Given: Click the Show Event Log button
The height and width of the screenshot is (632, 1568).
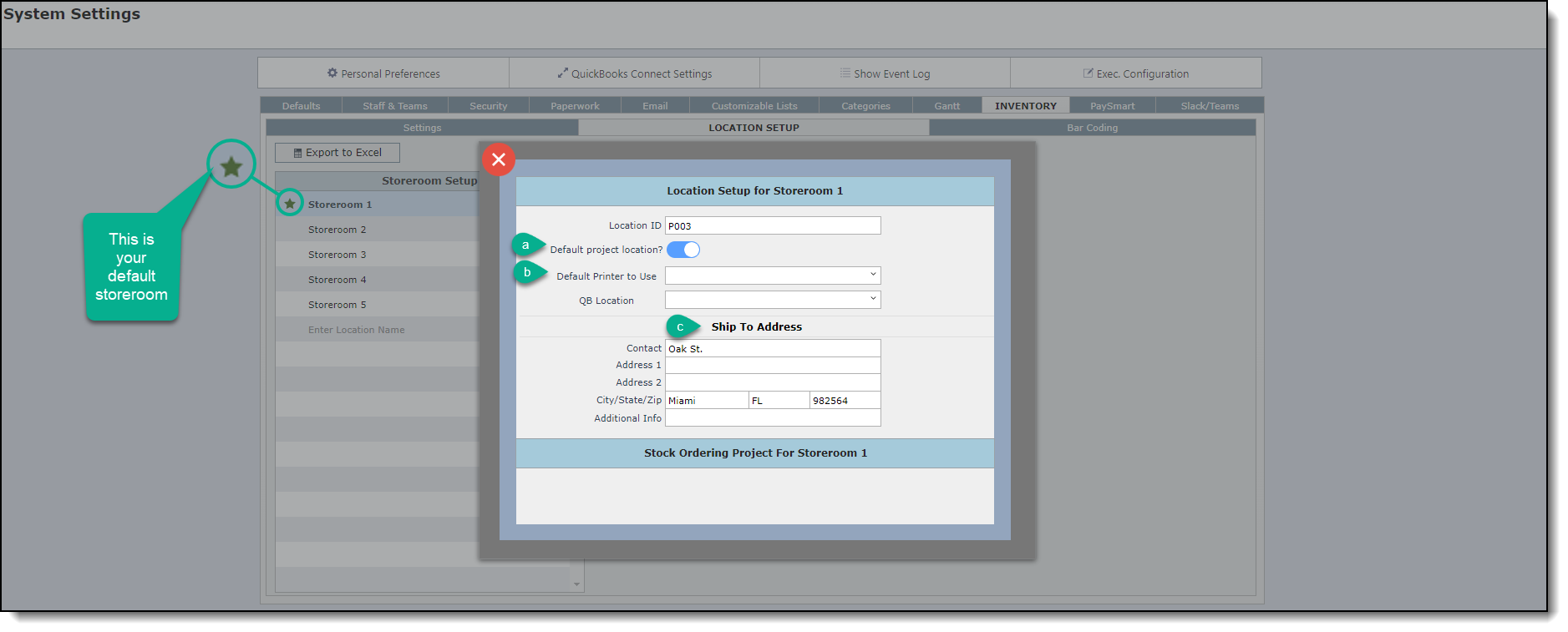Looking at the screenshot, I should tap(885, 73).
